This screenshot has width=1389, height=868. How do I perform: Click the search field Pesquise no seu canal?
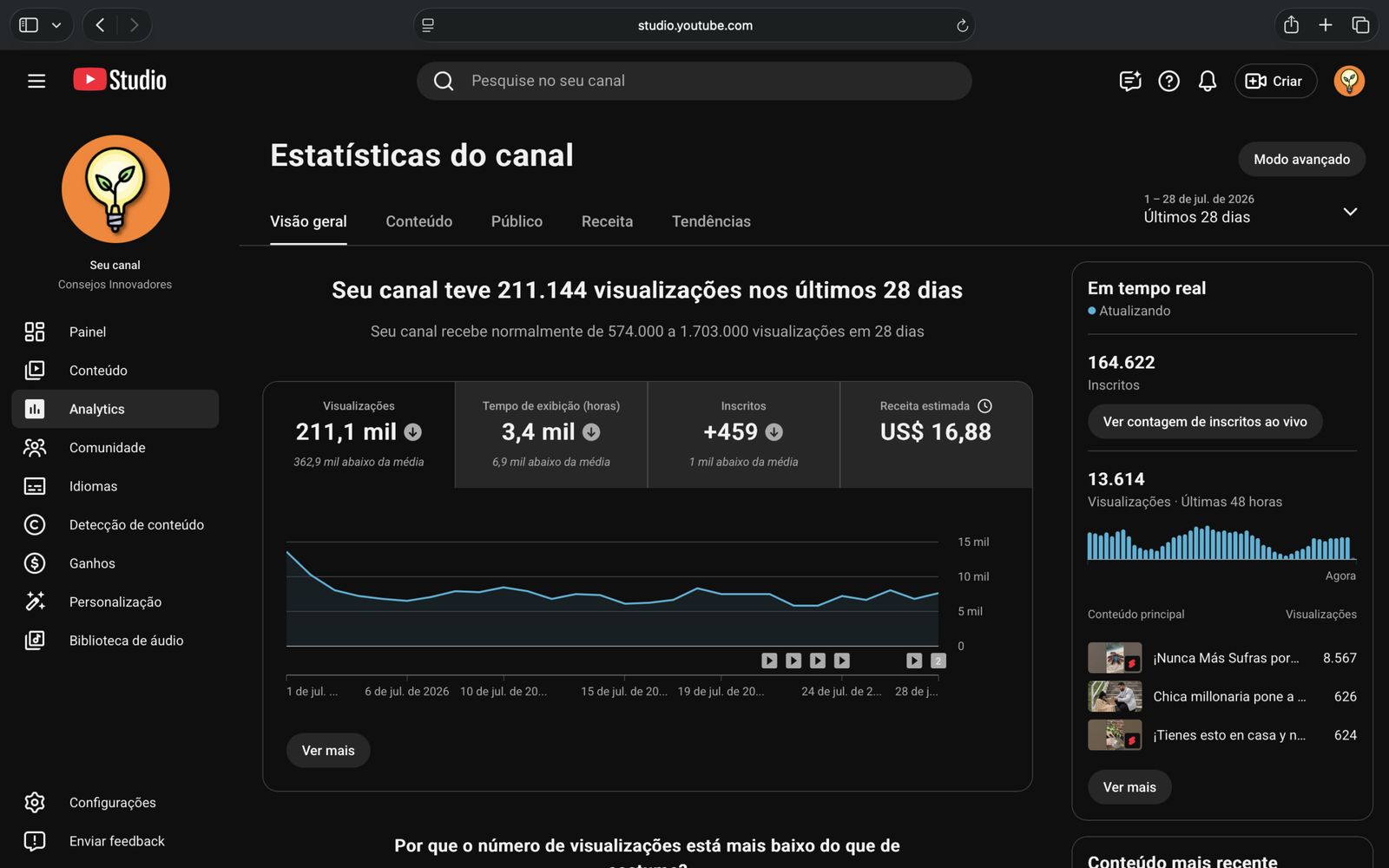pos(694,81)
